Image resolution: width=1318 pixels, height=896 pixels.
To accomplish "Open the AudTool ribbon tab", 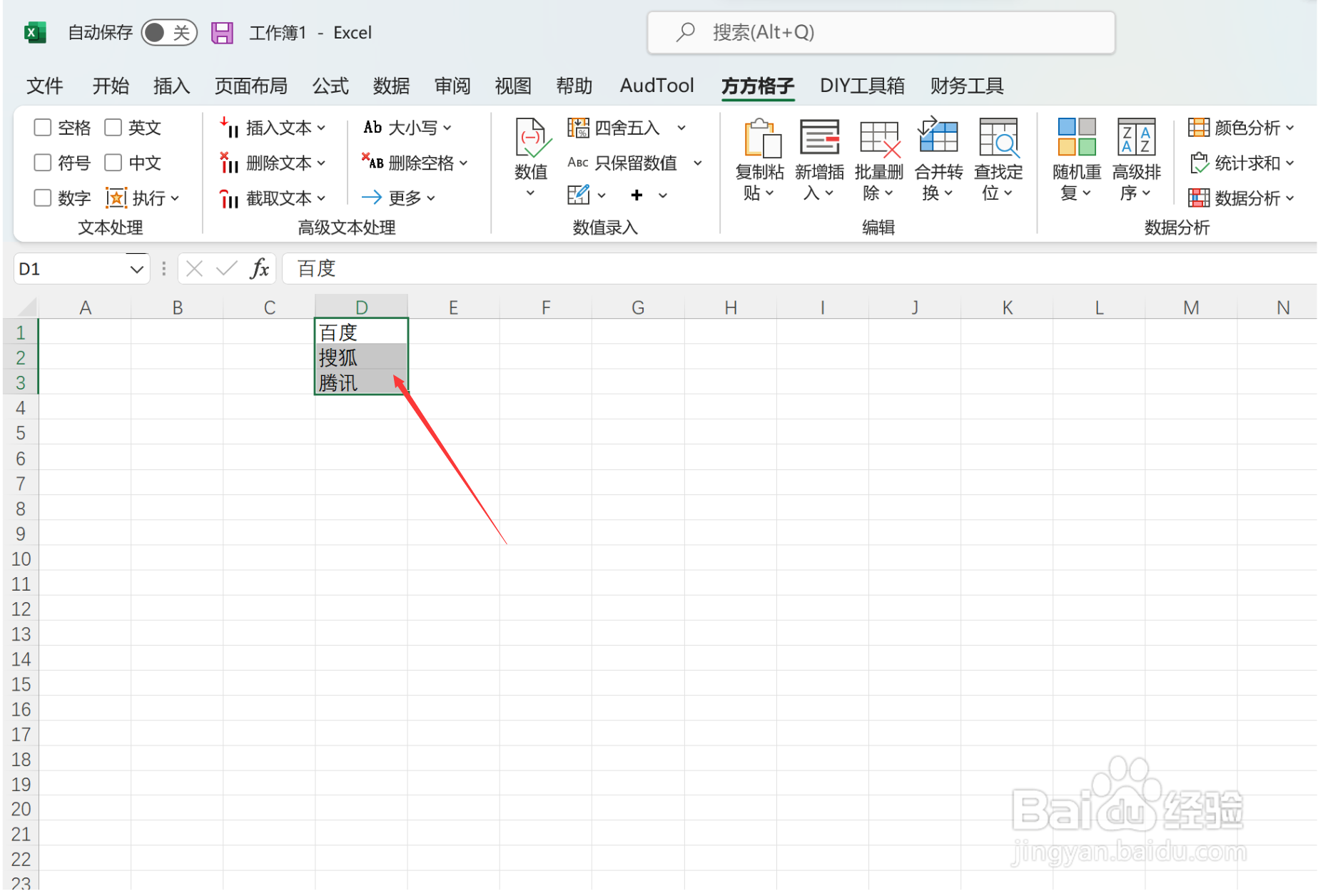I will [x=657, y=86].
